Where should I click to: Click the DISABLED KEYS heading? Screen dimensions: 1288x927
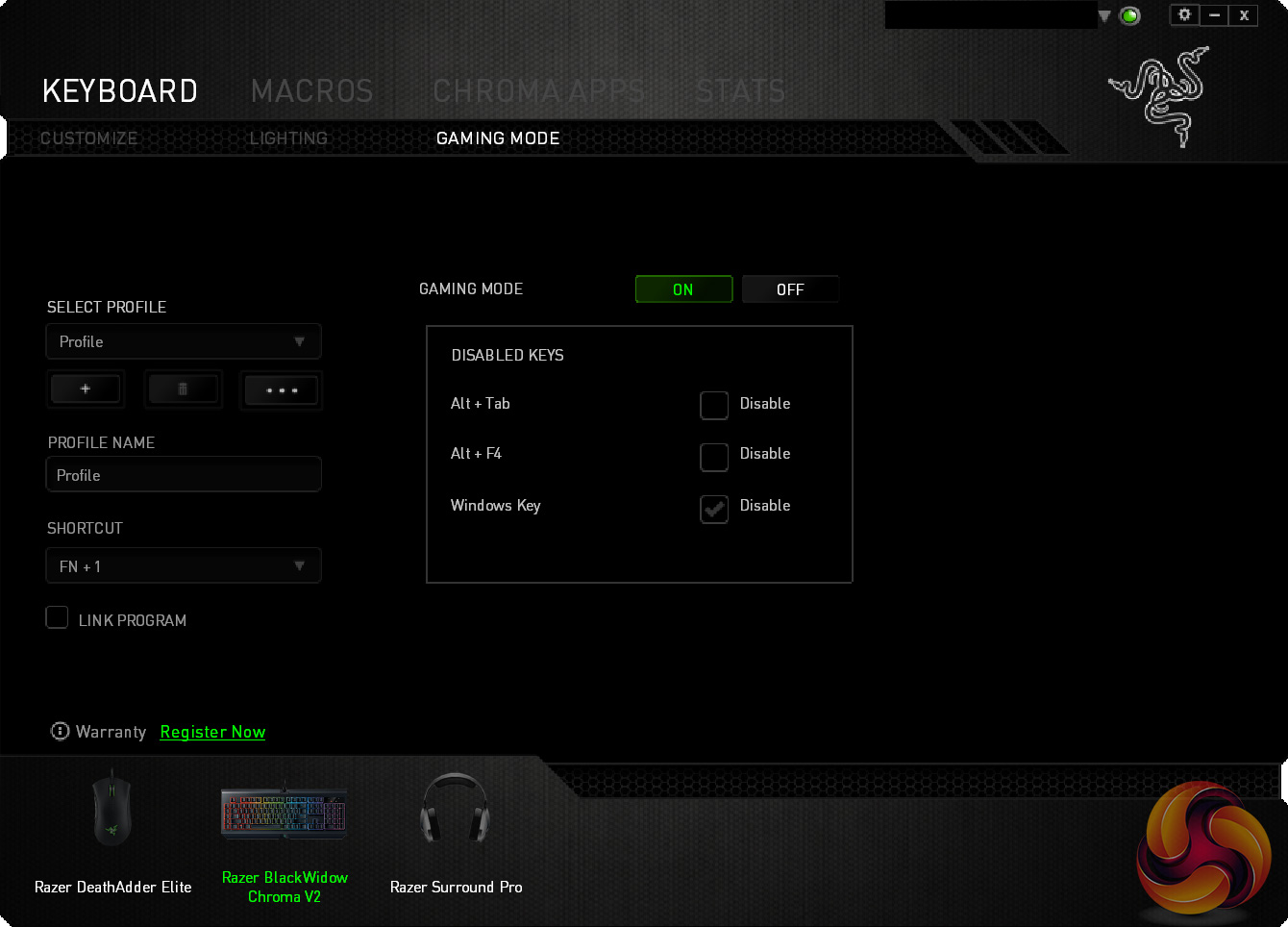508,356
